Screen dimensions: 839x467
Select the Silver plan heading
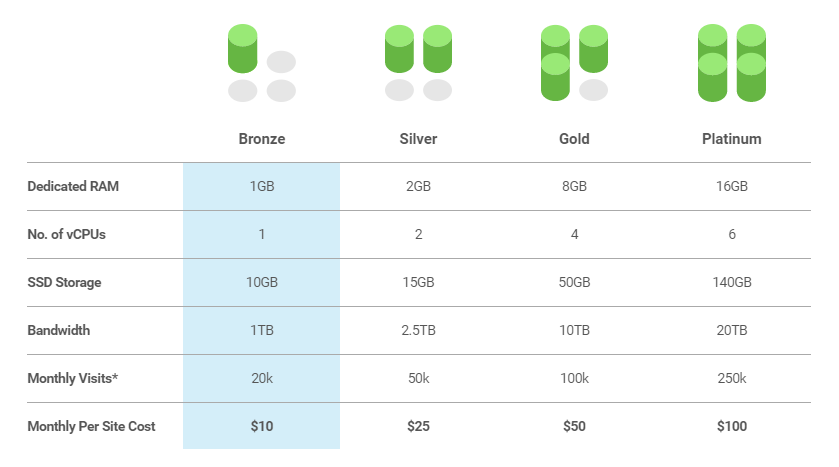tap(418, 139)
